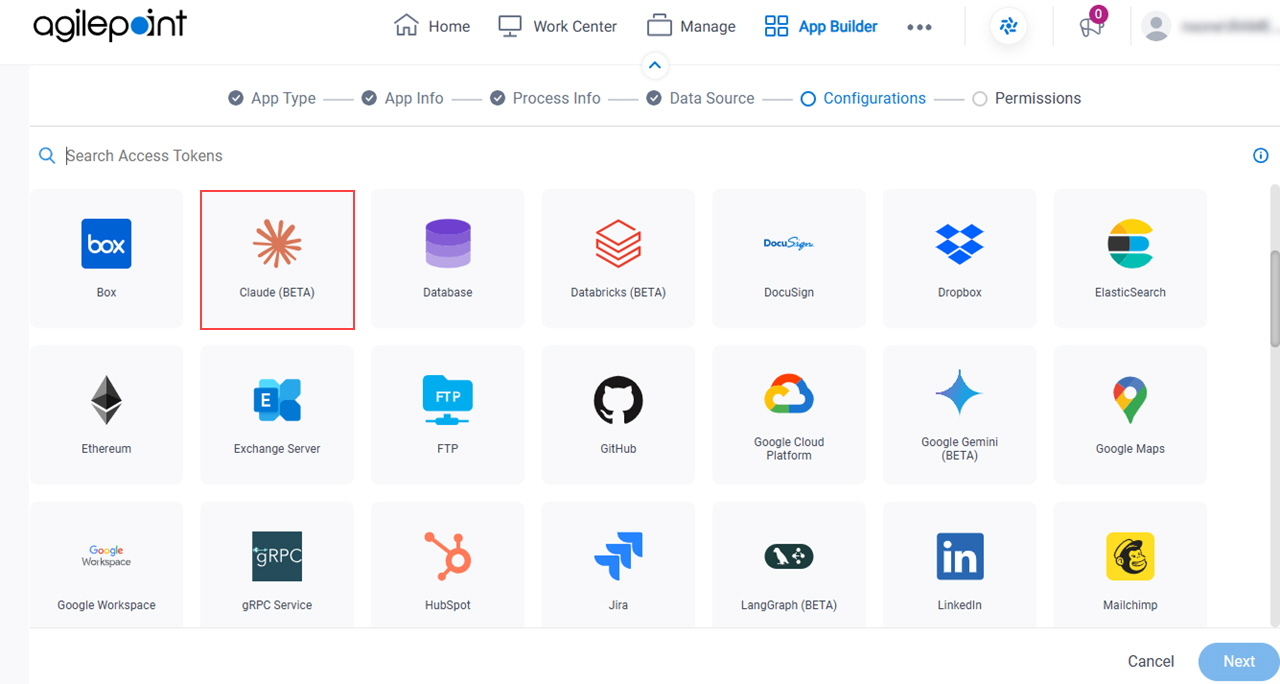Collapse the top navigation with chevron
The image size is (1280, 684).
tap(654, 66)
